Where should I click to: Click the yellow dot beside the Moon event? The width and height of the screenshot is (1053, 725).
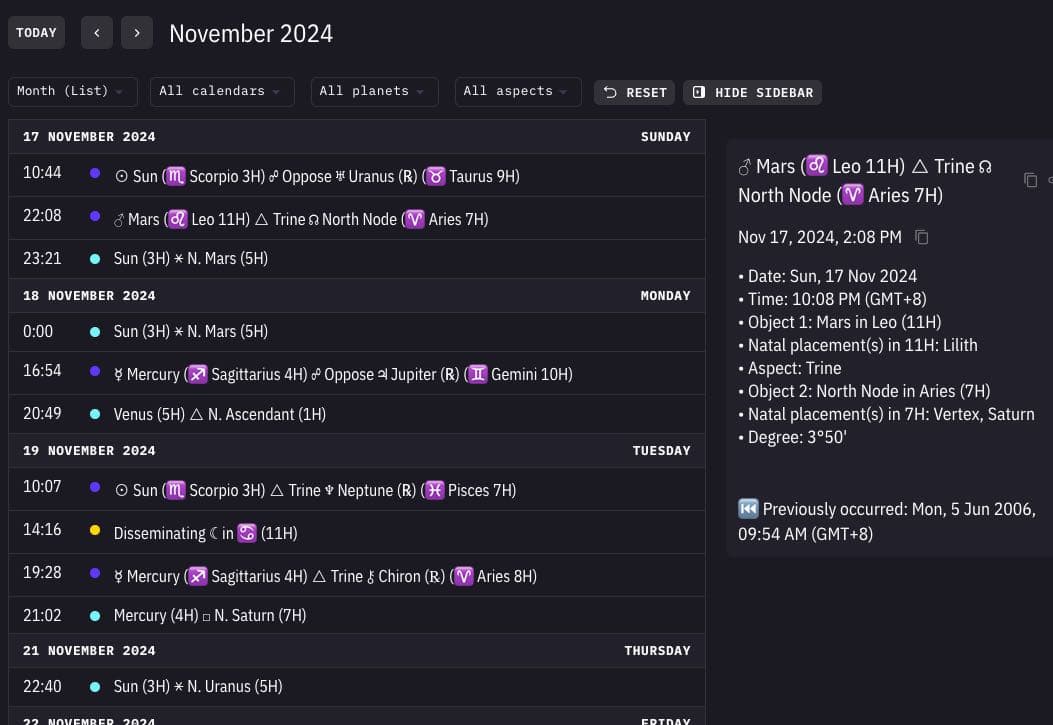[95, 530]
